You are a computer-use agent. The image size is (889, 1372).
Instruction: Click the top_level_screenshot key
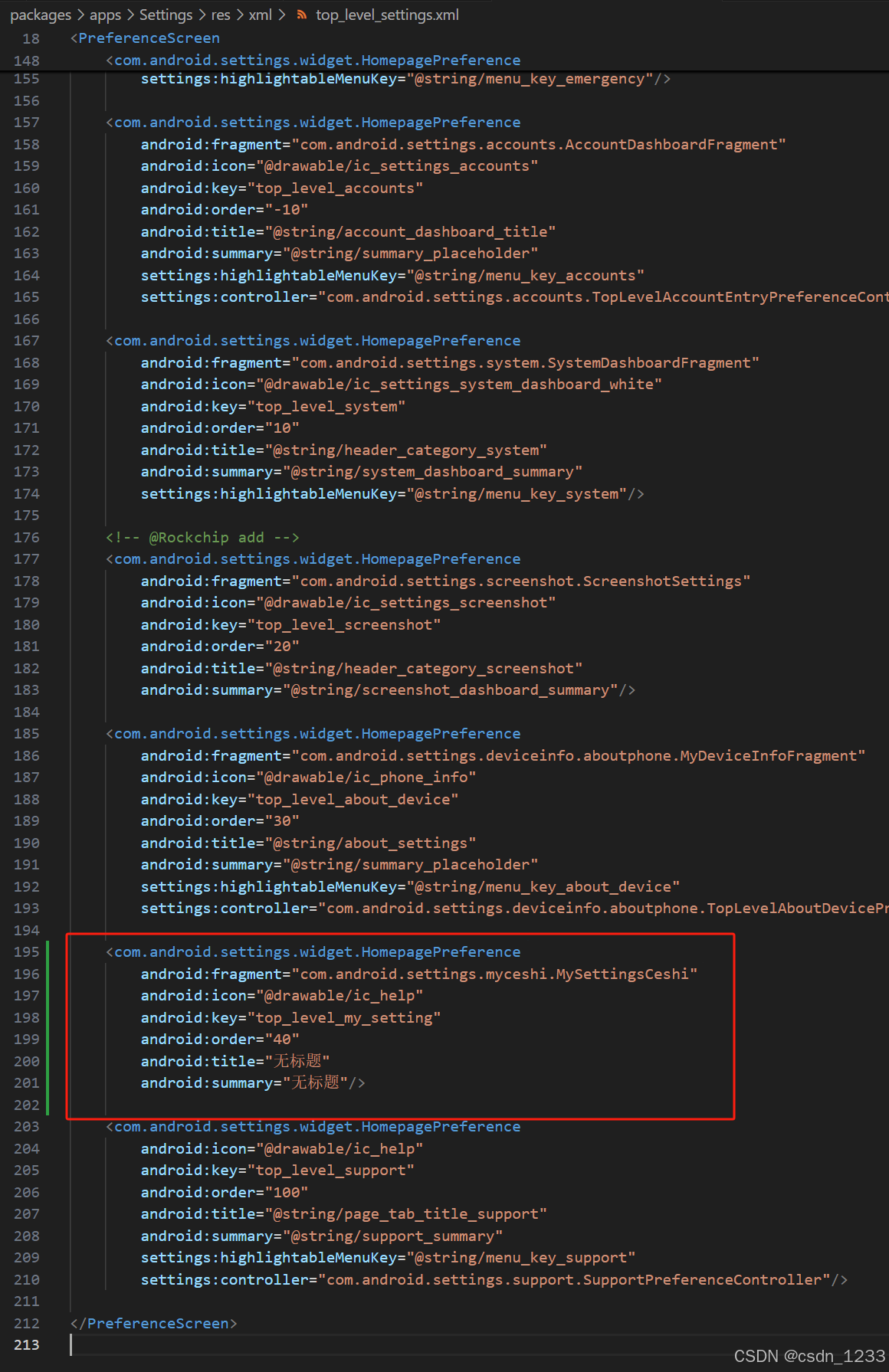pos(344,625)
